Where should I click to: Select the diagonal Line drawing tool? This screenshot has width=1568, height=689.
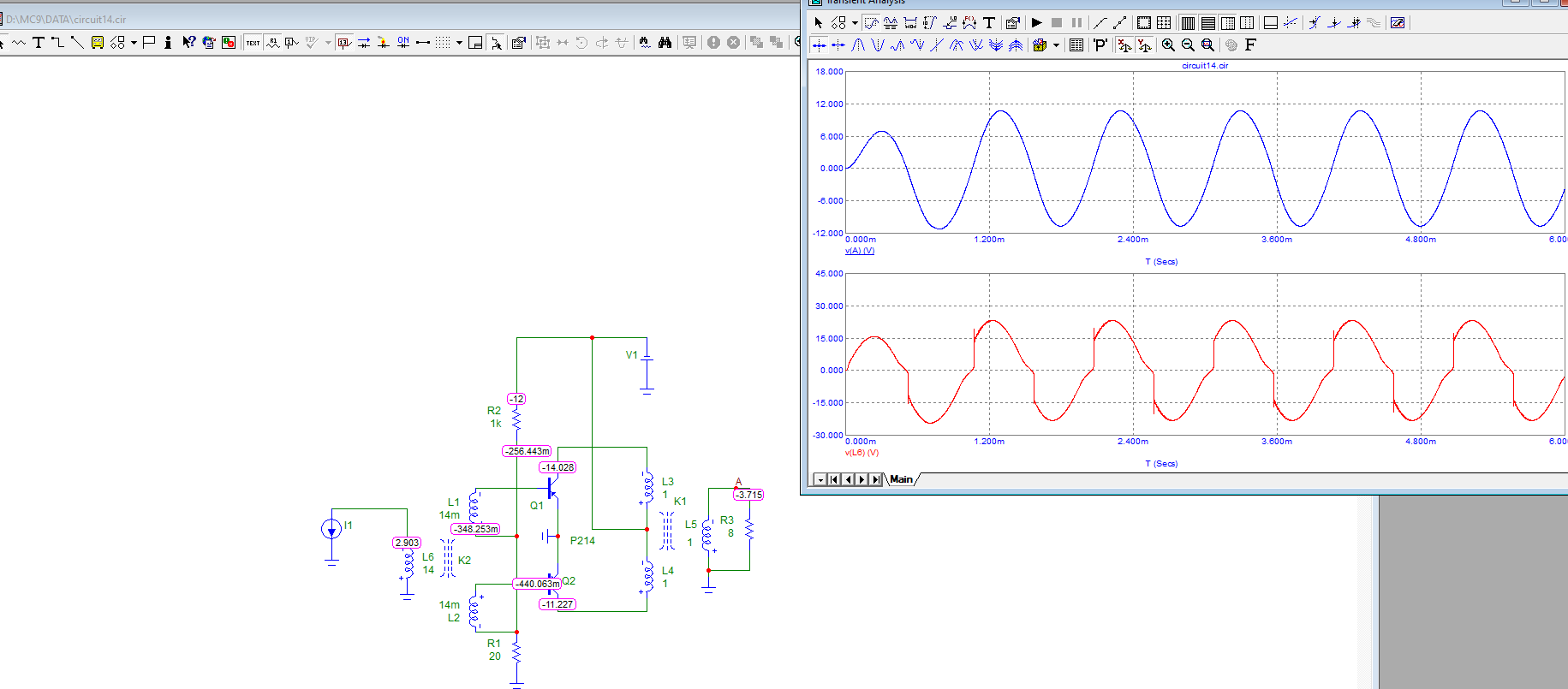77,43
